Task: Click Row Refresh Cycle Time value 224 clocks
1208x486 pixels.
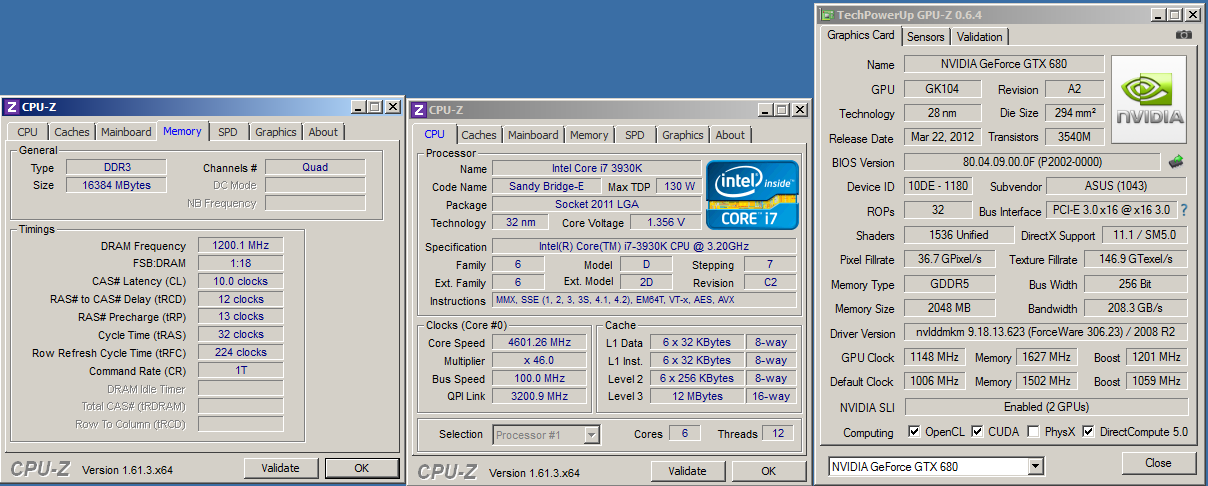Action: 240,352
